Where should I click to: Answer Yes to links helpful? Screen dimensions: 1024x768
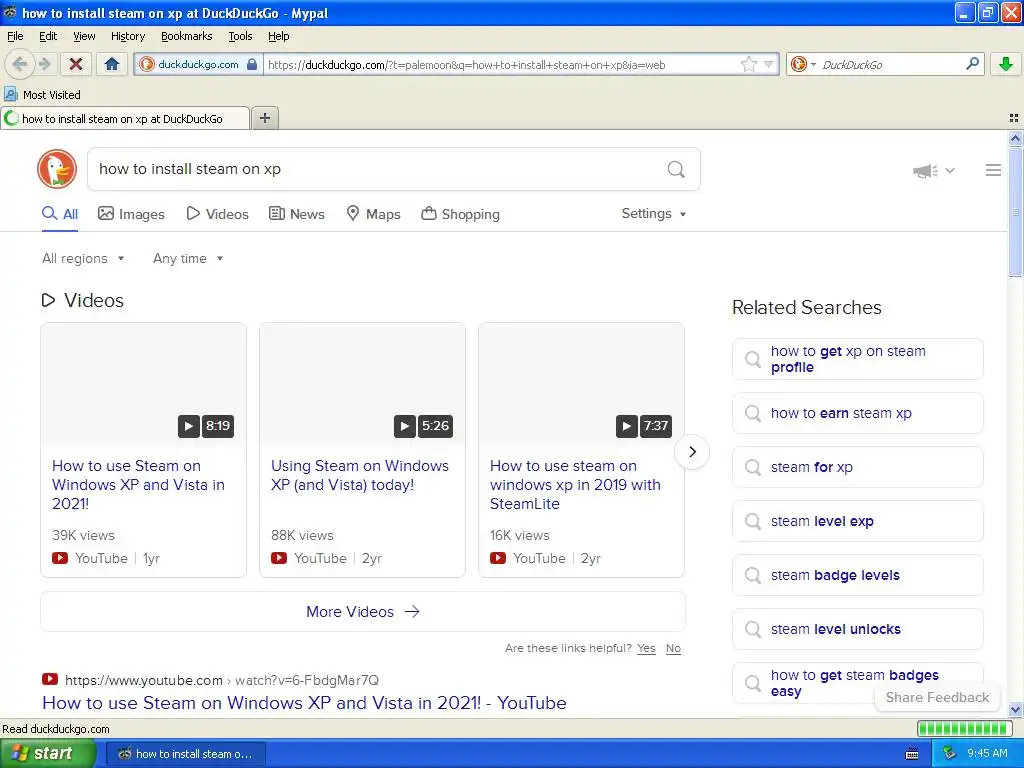[646, 648]
